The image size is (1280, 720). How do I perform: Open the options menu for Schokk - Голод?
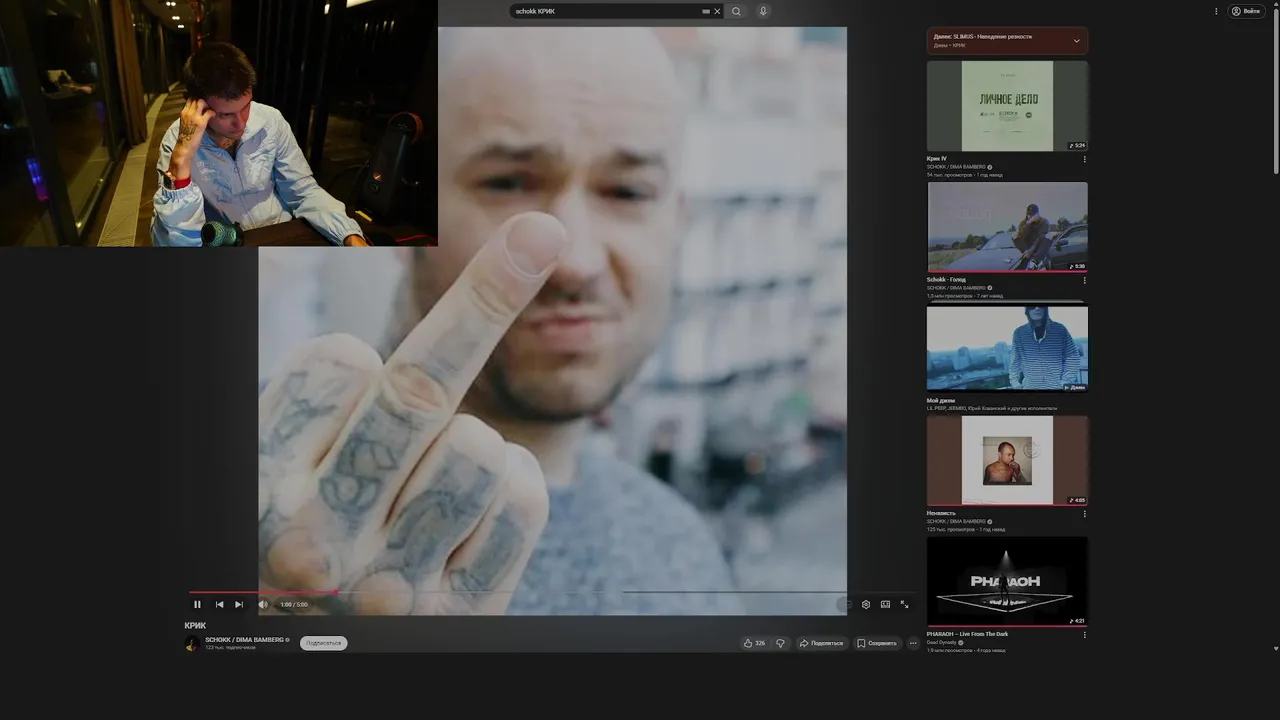click(1084, 280)
